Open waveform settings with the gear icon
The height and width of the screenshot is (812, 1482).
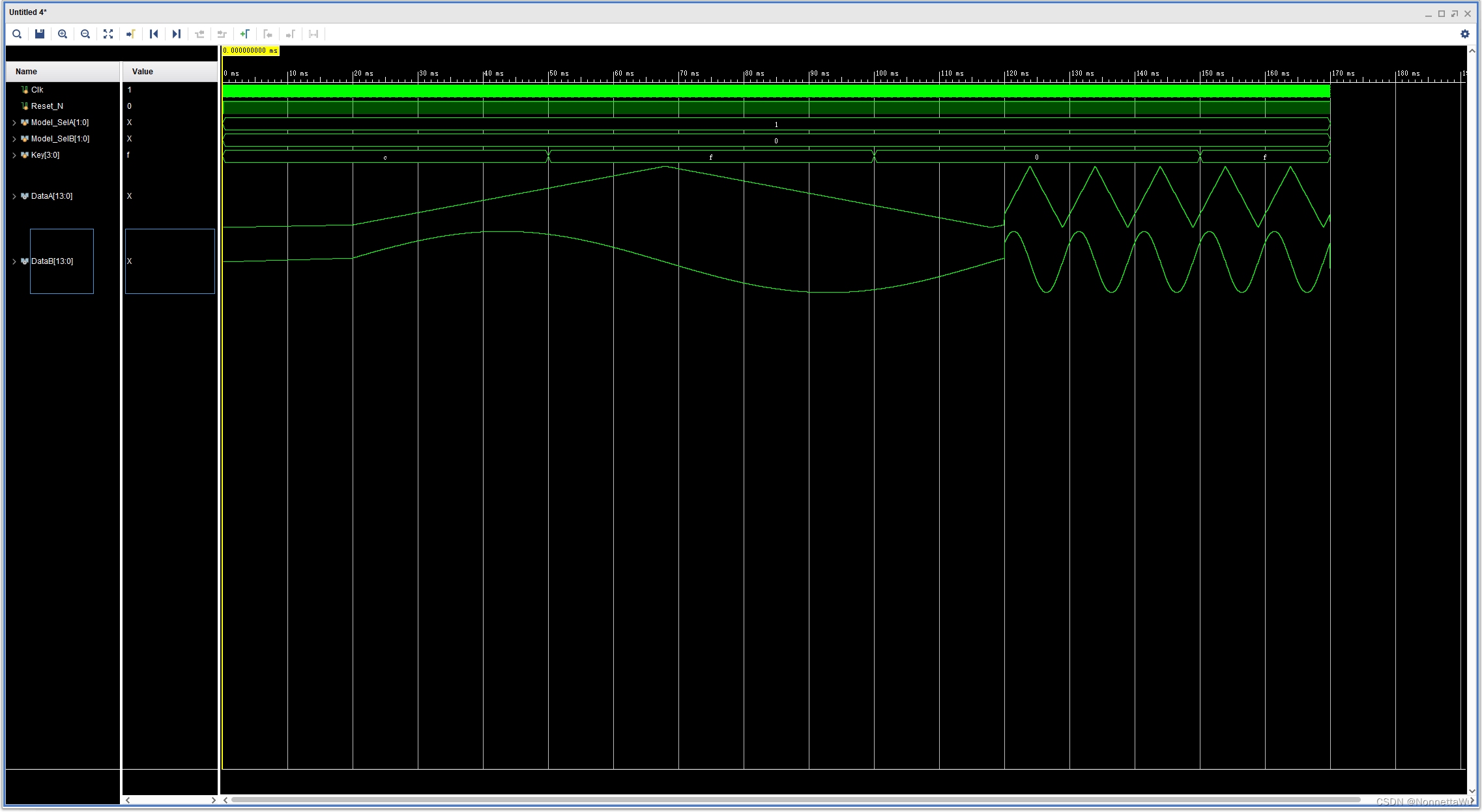pos(1465,34)
